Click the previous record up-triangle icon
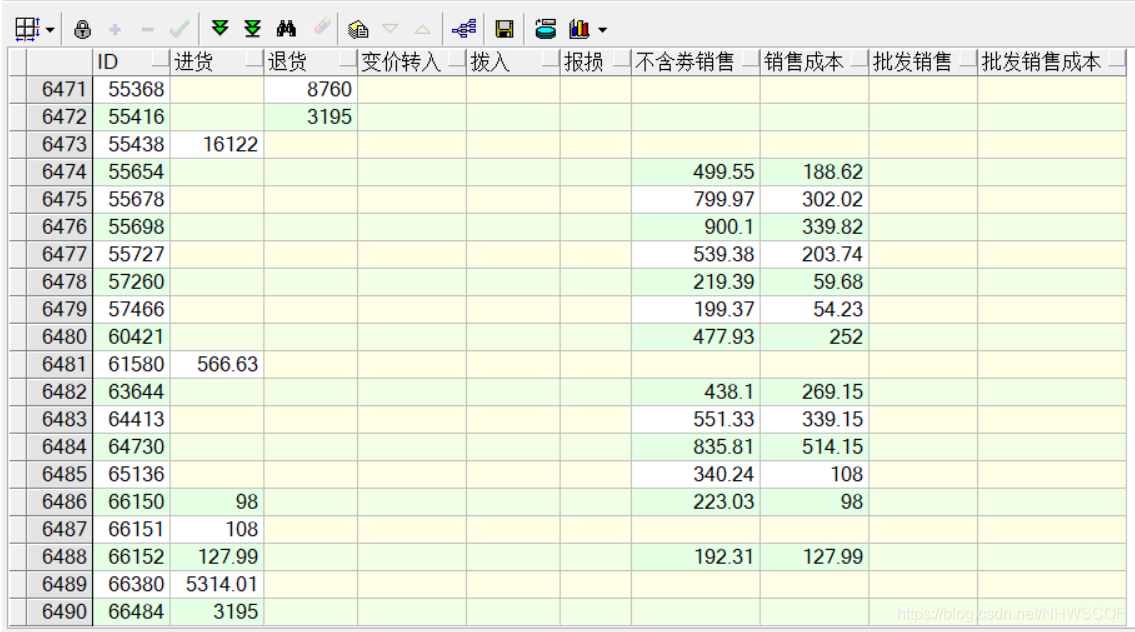Image resolution: width=1135 pixels, height=632 pixels. pos(423,30)
